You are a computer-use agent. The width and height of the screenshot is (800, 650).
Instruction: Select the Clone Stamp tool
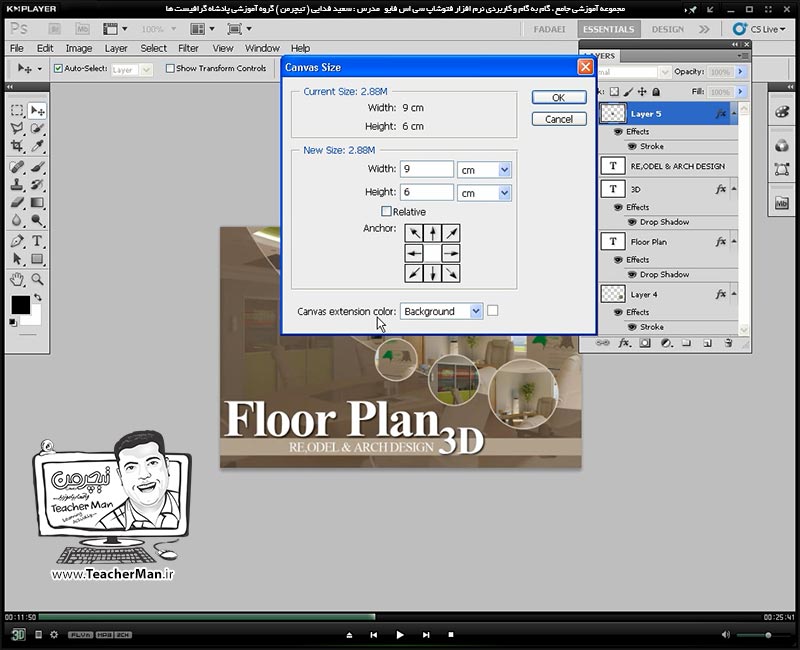coord(17,184)
